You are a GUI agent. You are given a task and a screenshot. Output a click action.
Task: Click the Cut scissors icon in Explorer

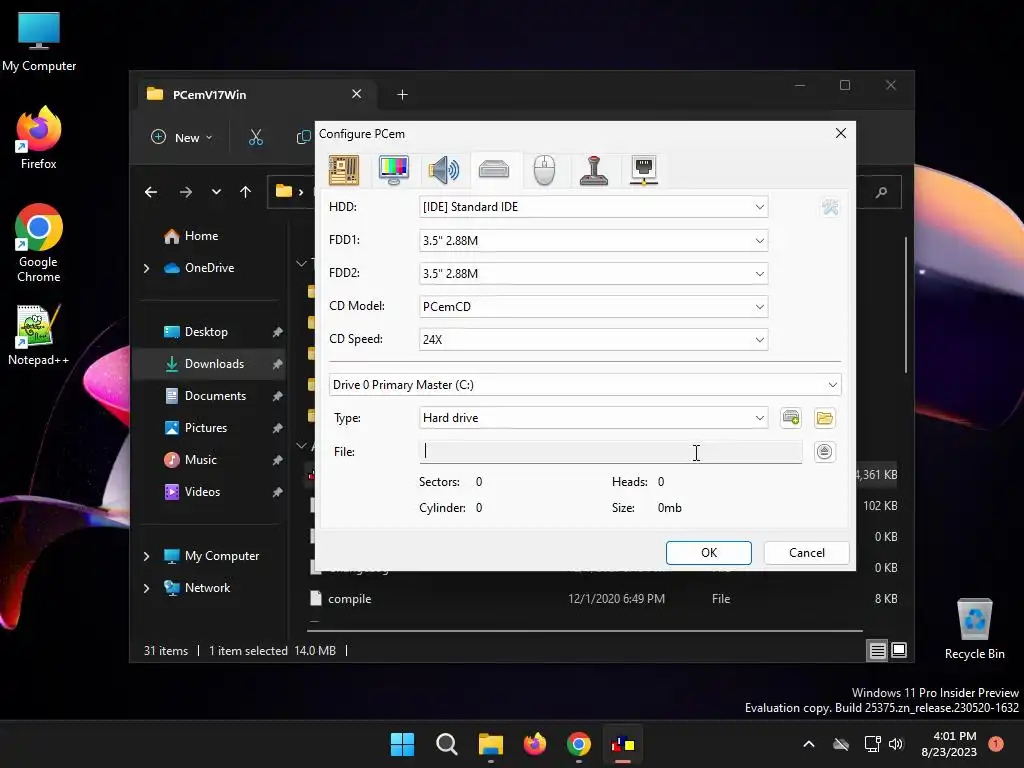click(x=255, y=137)
